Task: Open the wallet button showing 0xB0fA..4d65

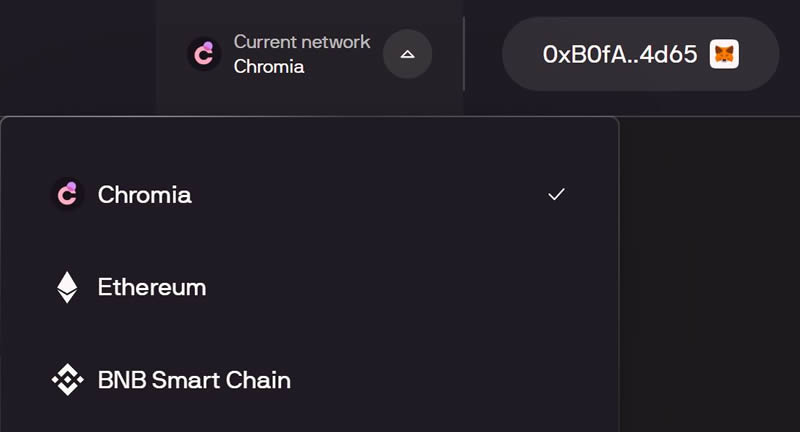Action: click(x=640, y=54)
